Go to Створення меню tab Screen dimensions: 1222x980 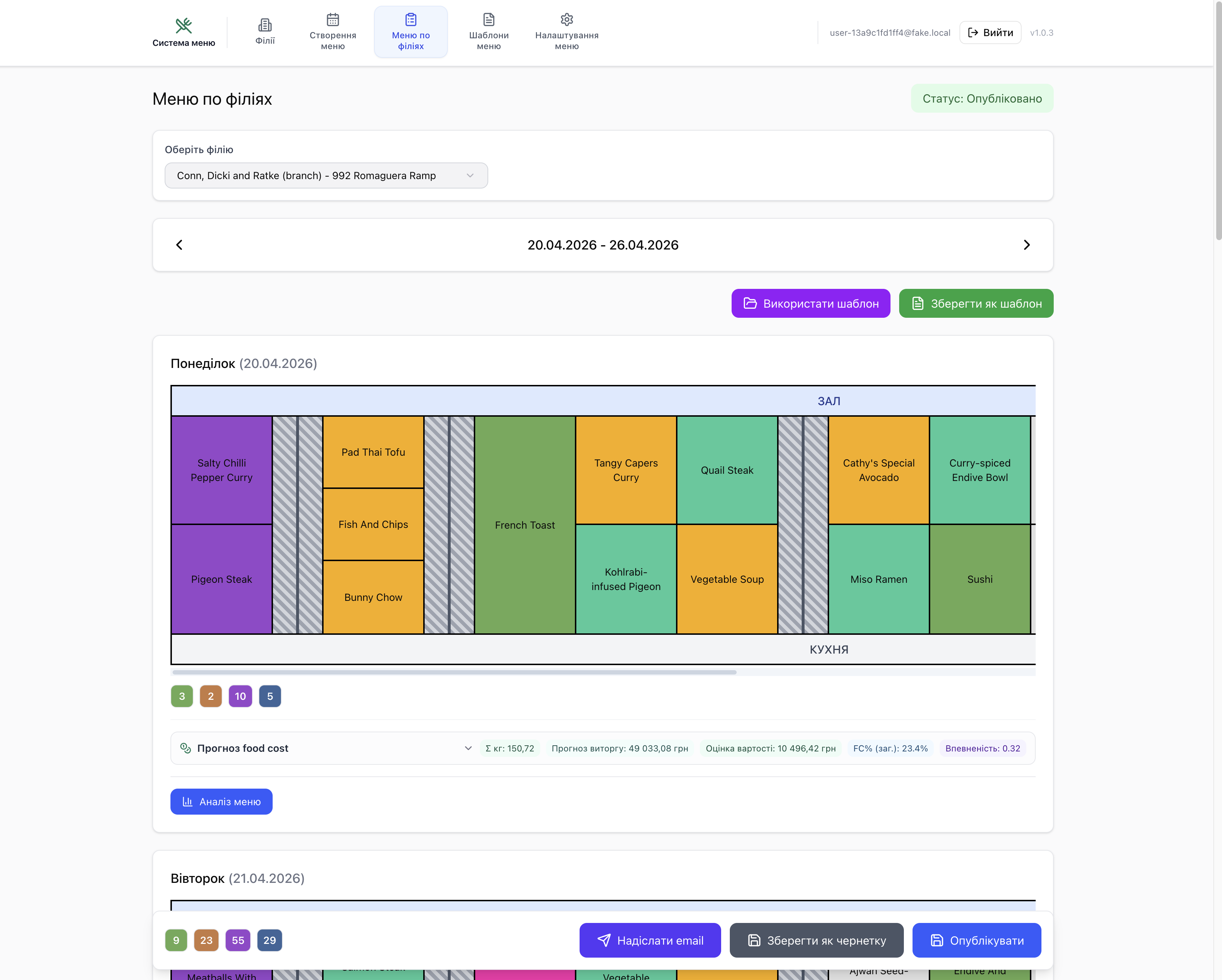pyautogui.click(x=333, y=32)
